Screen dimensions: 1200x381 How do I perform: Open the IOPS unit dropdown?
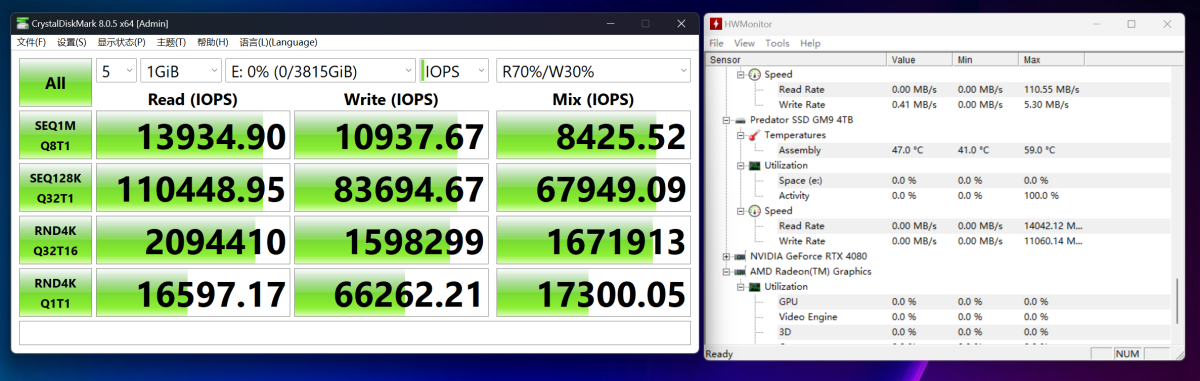[x=455, y=71]
